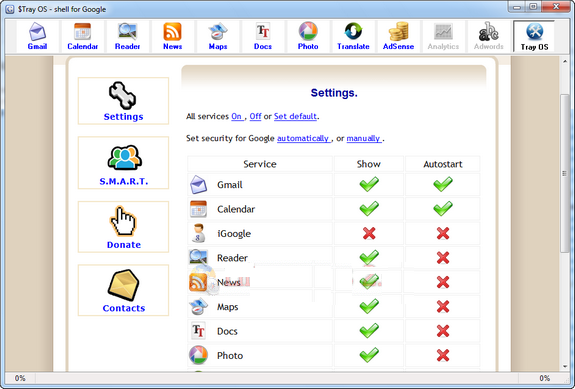The height and width of the screenshot is (389, 575).
Task: Click the Reader icon in services table
Action: coord(198,257)
